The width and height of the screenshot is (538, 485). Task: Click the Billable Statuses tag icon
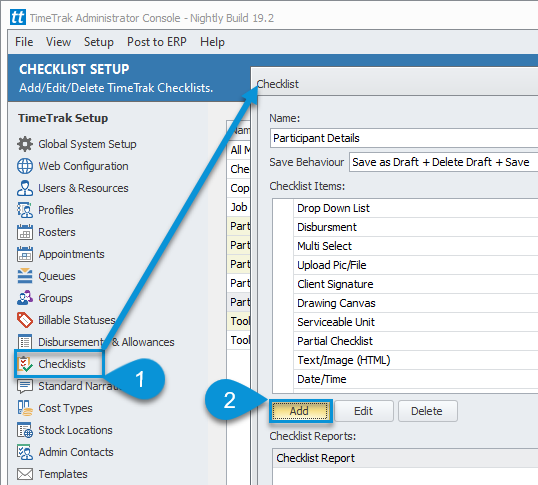[x=25, y=320]
